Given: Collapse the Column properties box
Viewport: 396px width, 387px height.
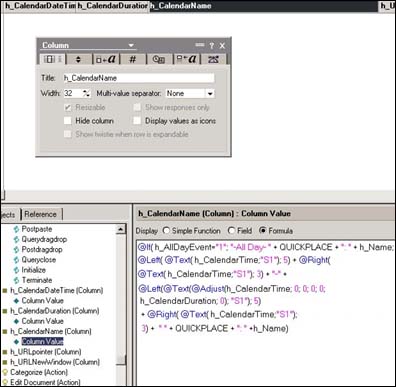Looking at the screenshot, I should (200, 45).
